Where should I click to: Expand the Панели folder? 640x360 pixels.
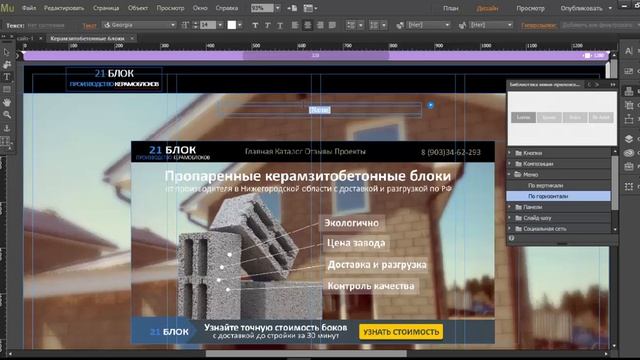click(x=509, y=207)
